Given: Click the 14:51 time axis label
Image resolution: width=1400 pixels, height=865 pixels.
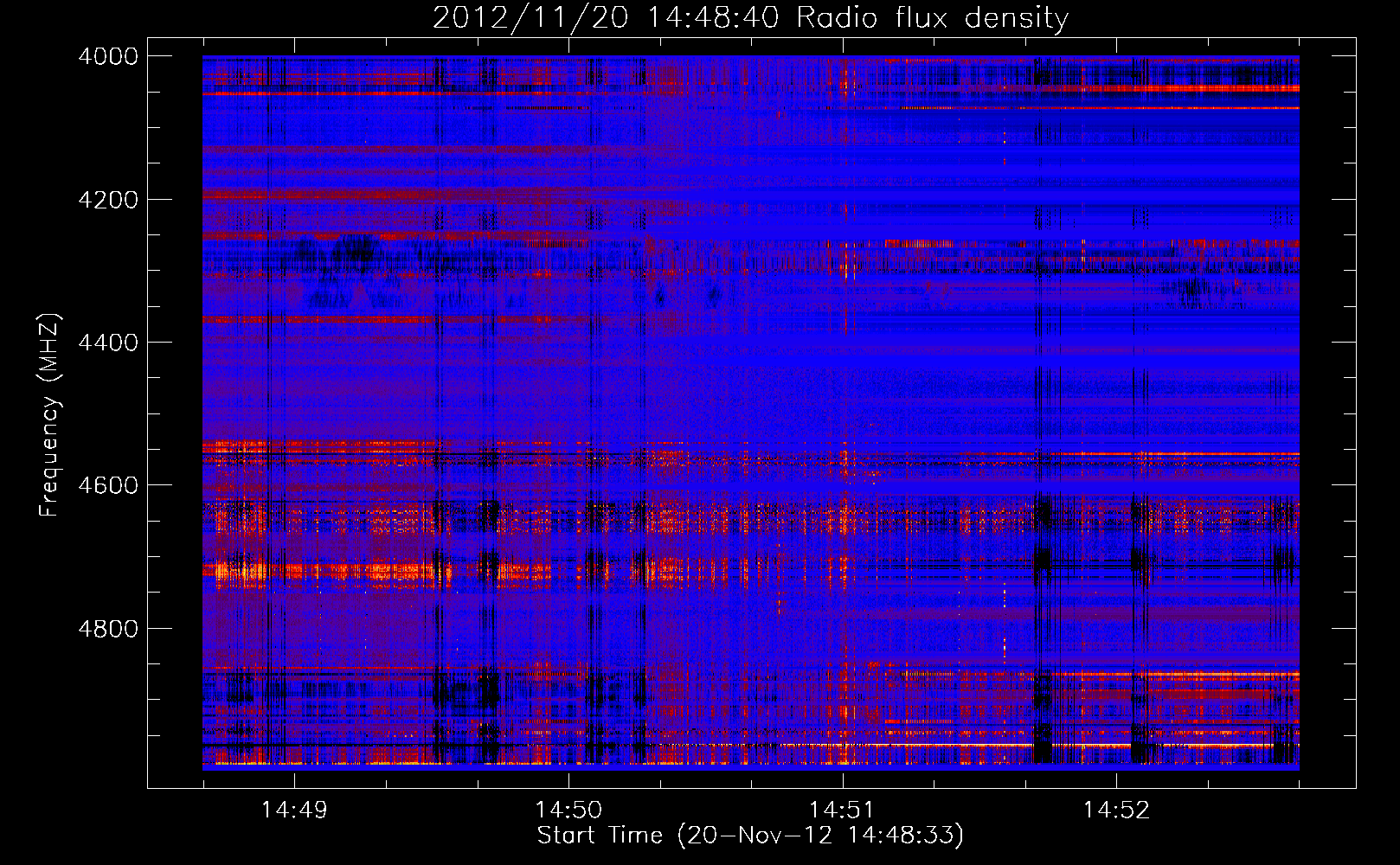Looking at the screenshot, I should (x=843, y=811).
